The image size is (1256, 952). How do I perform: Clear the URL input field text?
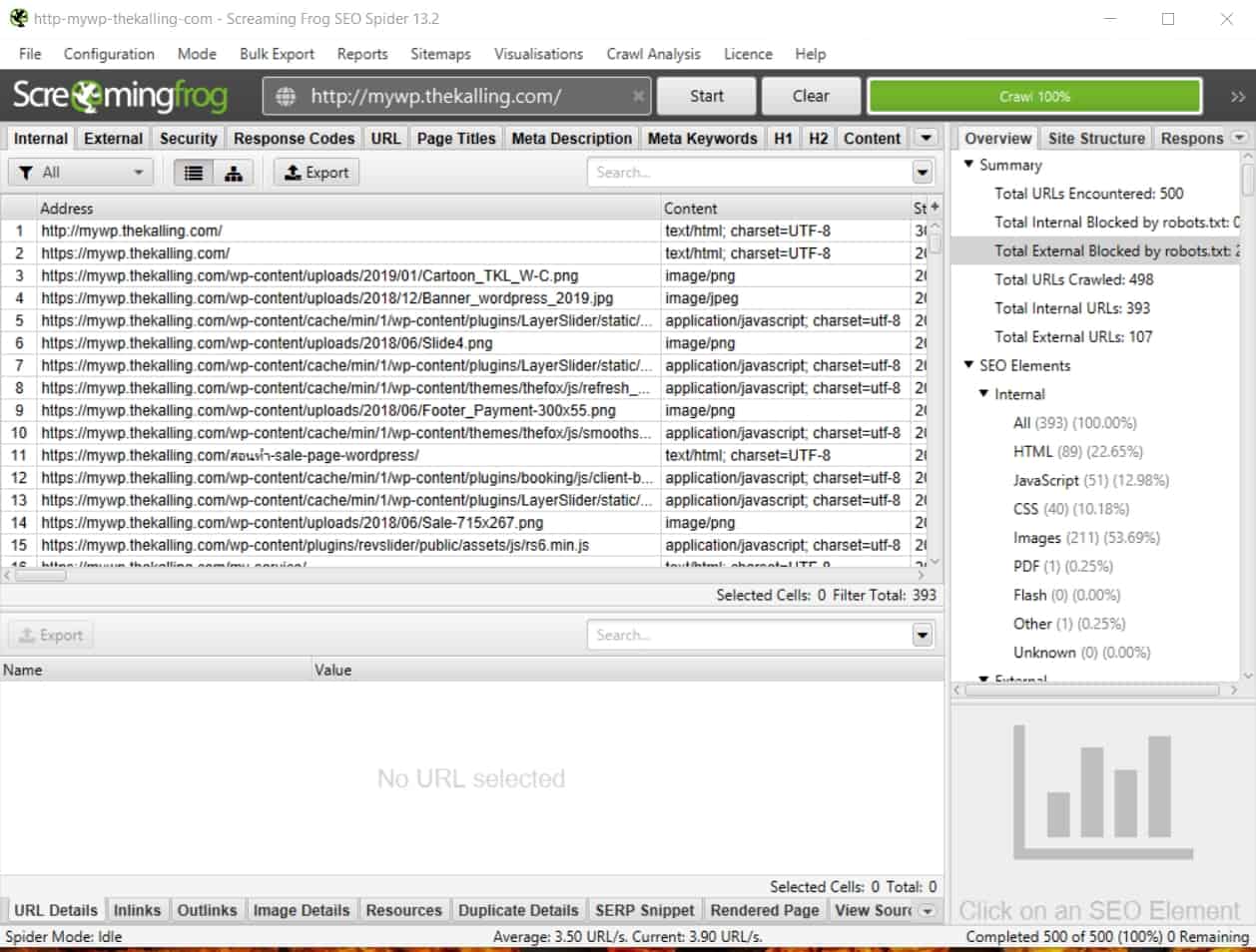638,96
